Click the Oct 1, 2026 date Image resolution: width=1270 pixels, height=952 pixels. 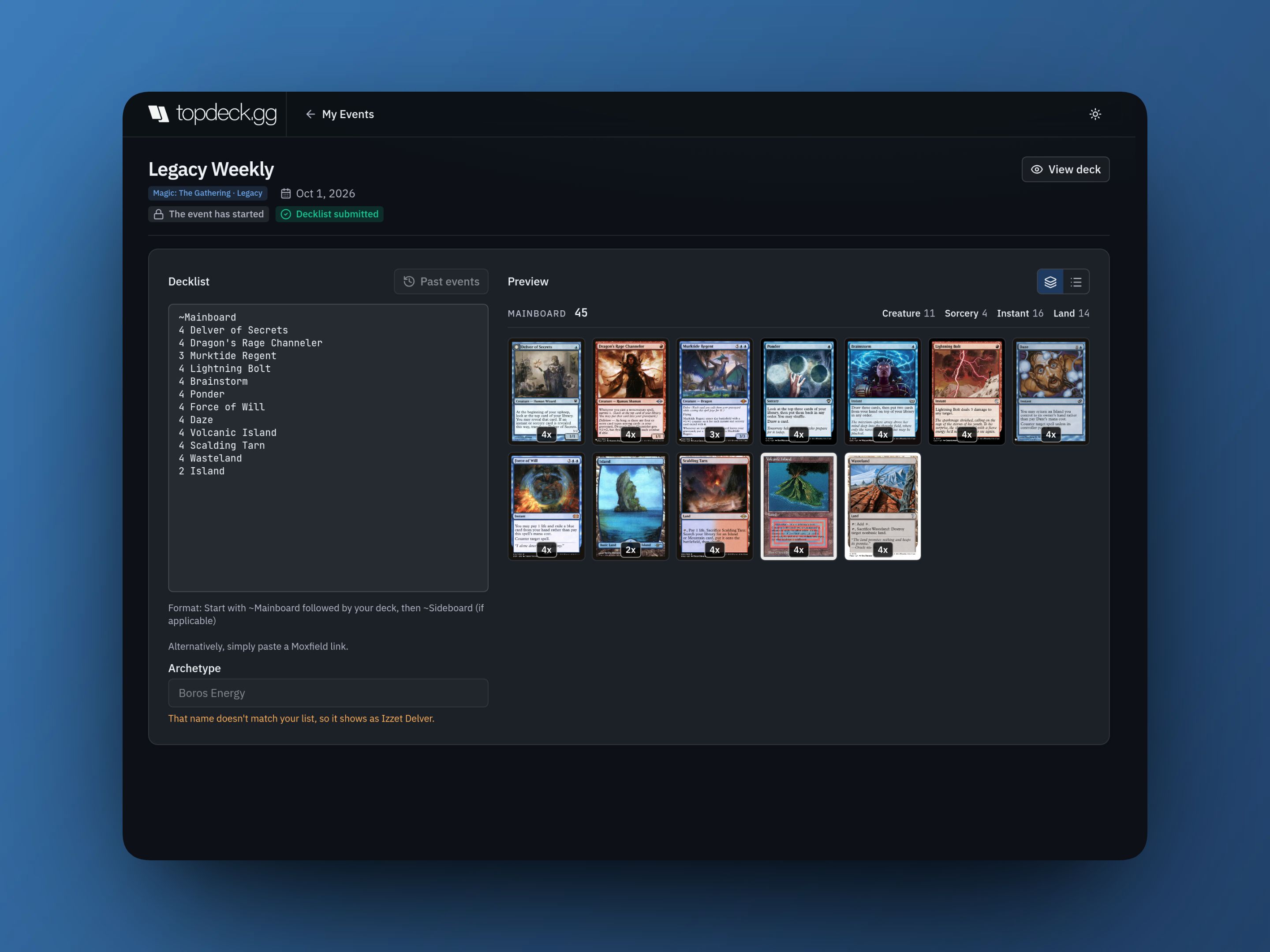pos(325,193)
